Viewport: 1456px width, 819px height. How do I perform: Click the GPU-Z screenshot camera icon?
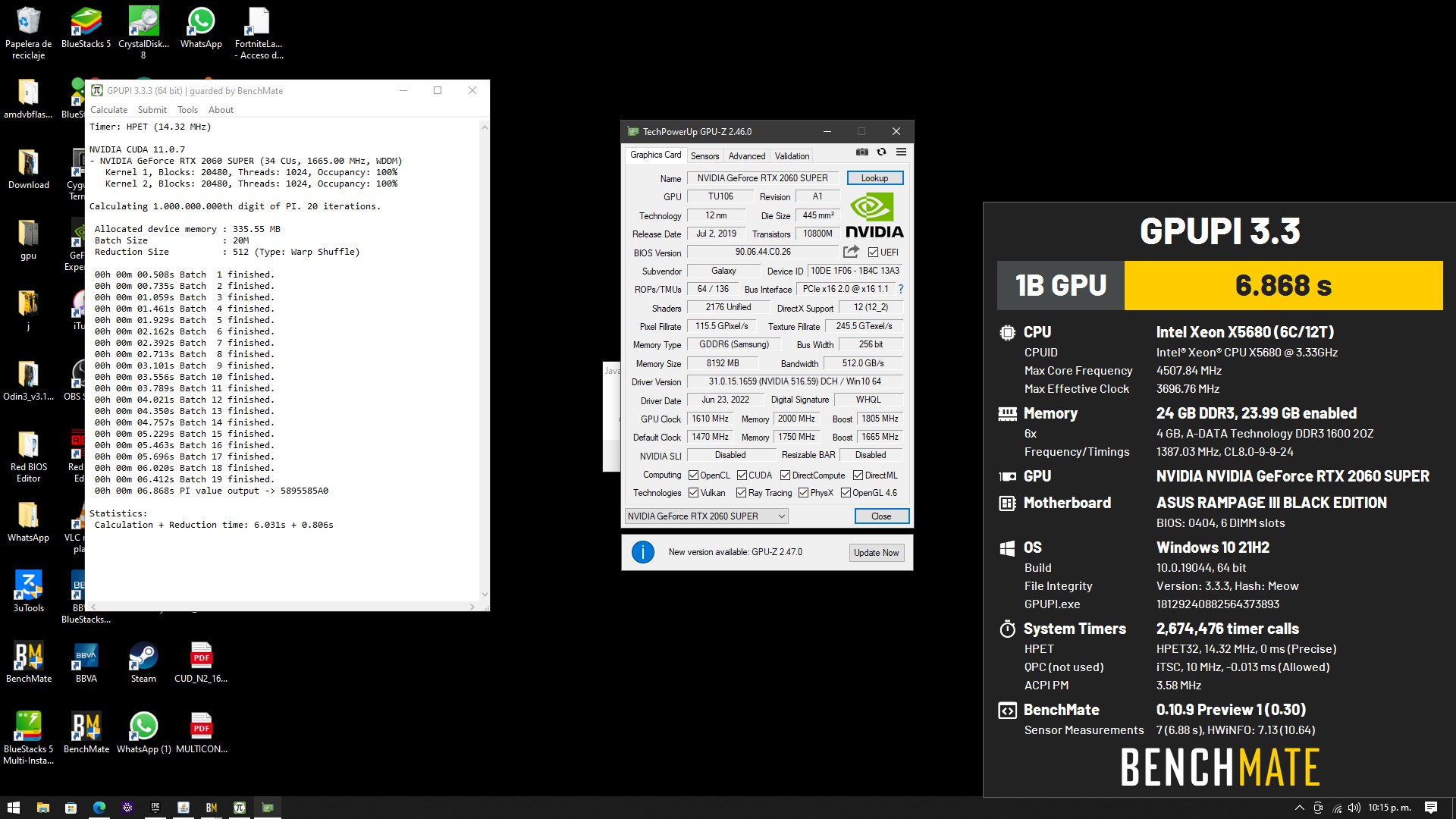pyautogui.click(x=862, y=152)
